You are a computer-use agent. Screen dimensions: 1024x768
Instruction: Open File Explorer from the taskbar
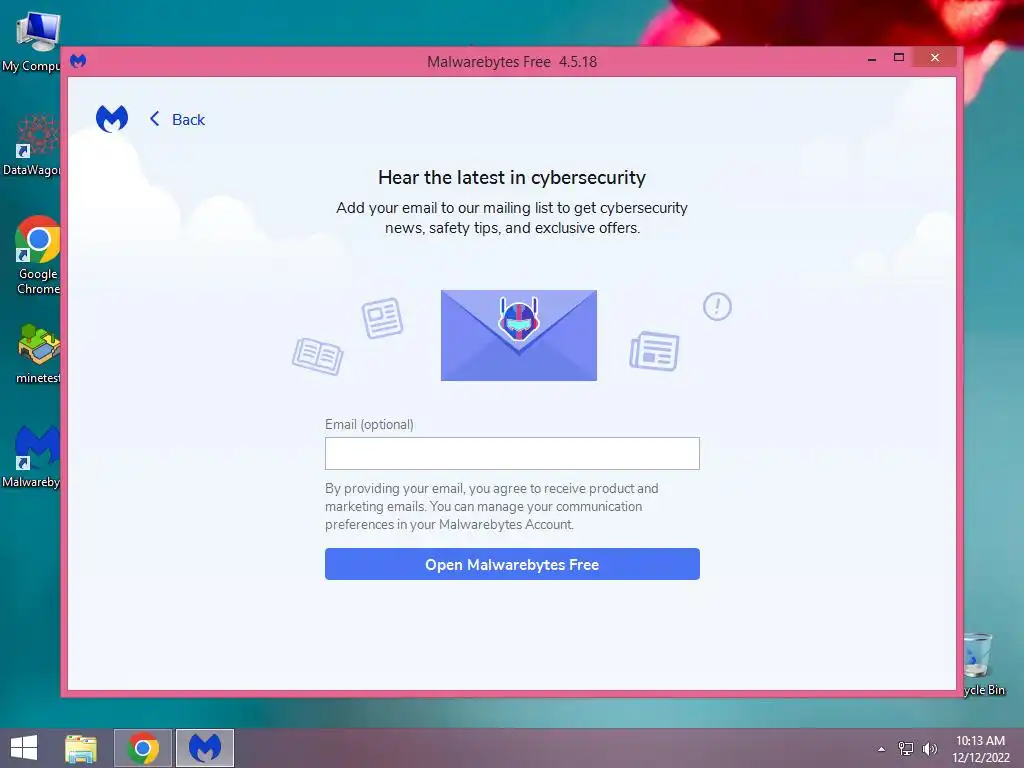pos(81,748)
